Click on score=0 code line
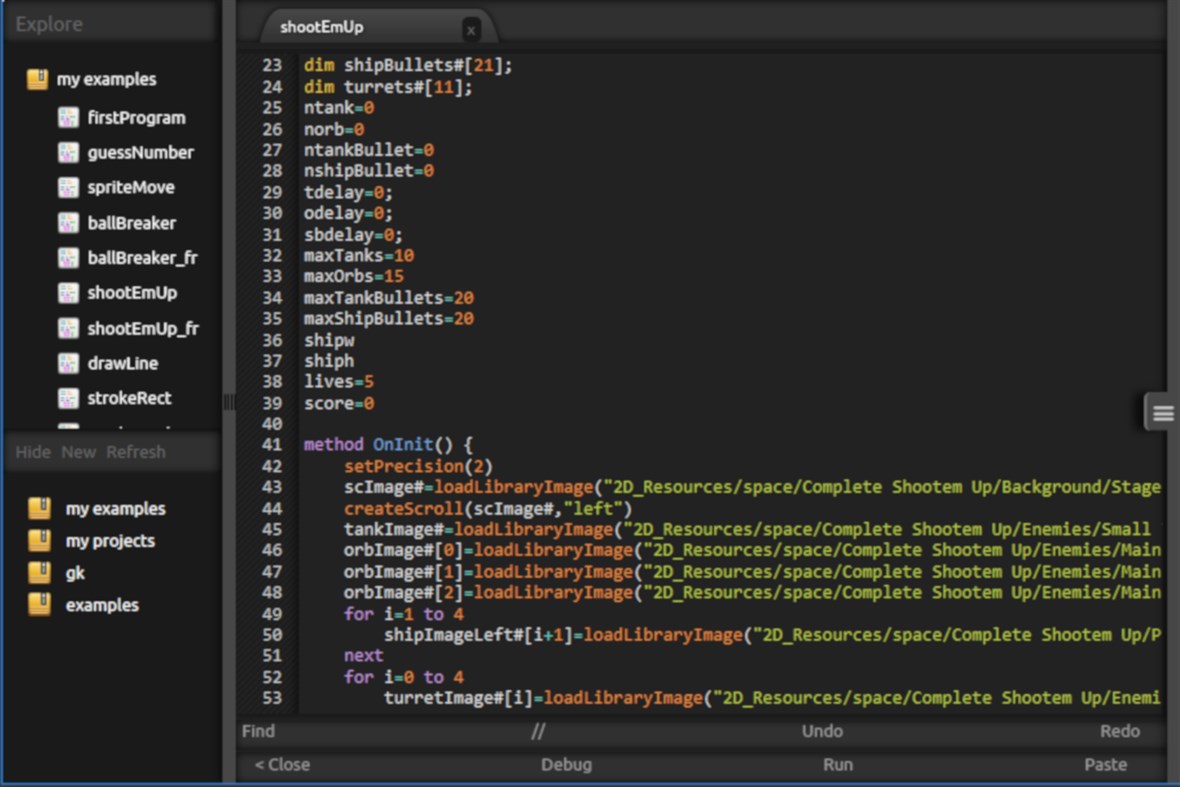The height and width of the screenshot is (787, 1180). pyautogui.click(x=339, y=403)
